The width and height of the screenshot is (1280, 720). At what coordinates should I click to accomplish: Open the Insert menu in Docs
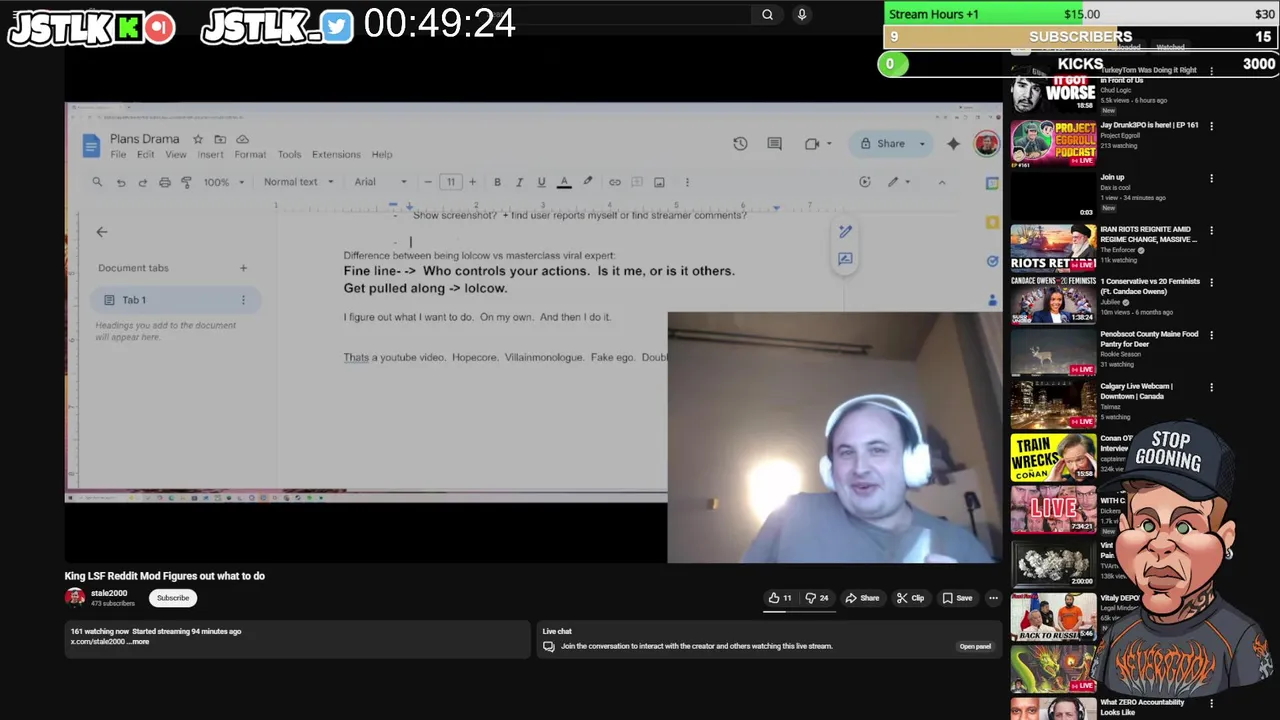coord(211,155)
